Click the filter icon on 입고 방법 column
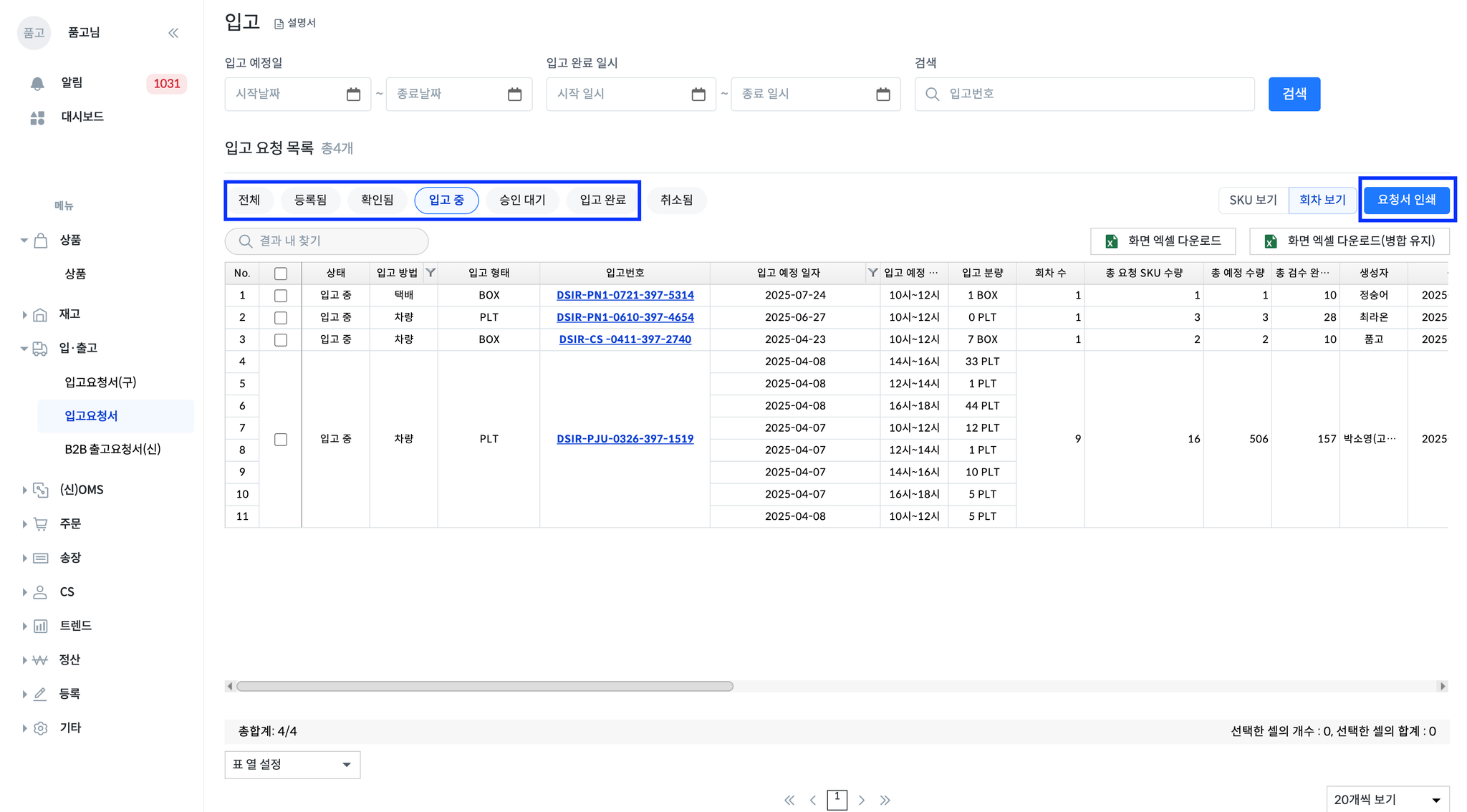This screenshot has height=812, width=1467. click(x=431, y=273)
